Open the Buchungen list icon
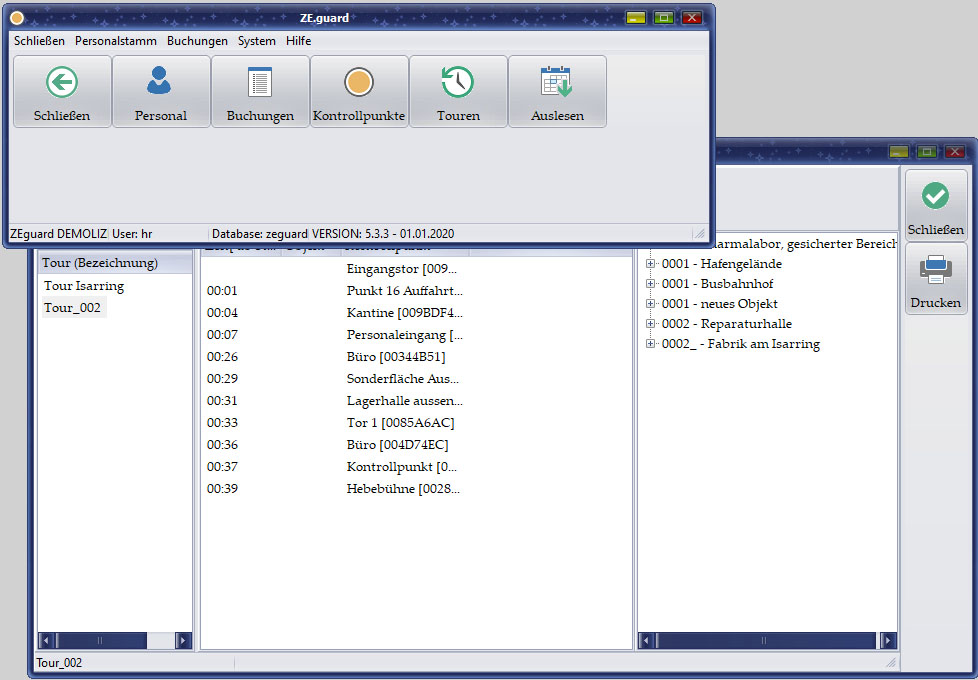This screenshot has width=978, height=680. 260,82
